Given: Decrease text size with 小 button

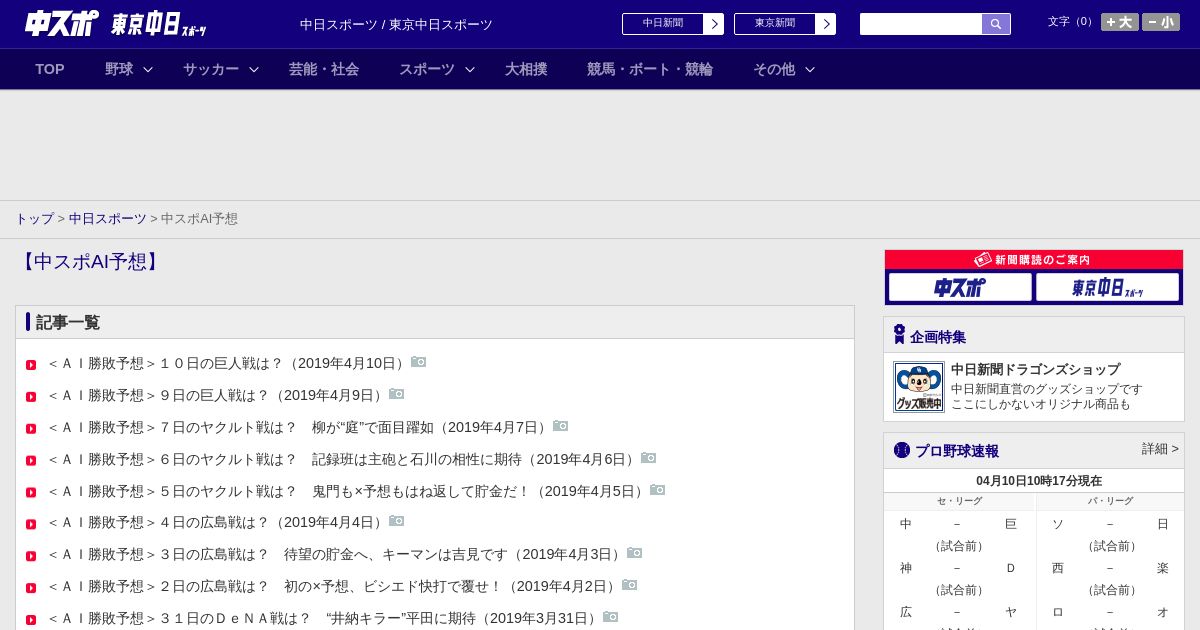Looking at the screenshot, I should coord(1161,22).
